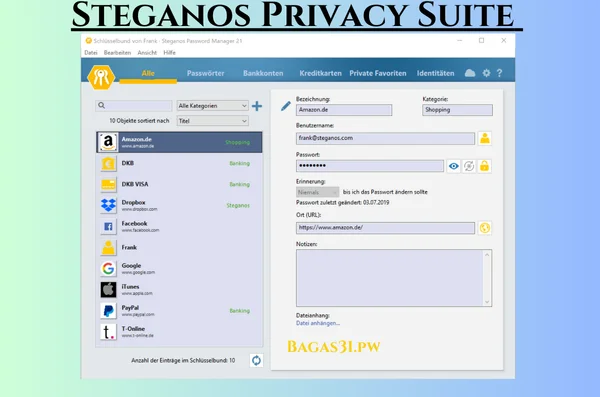Click the Steganos category label on Dropbox
The width and height of the screenshot is (600, 397).
238,206
